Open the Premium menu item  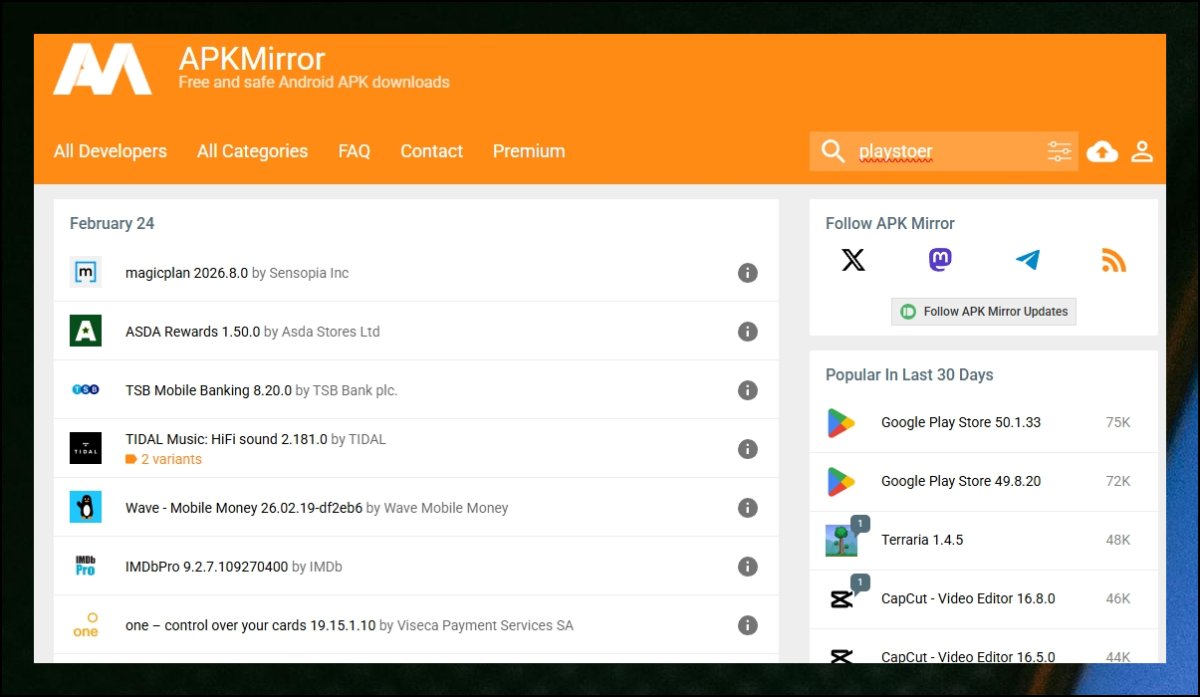529,151
